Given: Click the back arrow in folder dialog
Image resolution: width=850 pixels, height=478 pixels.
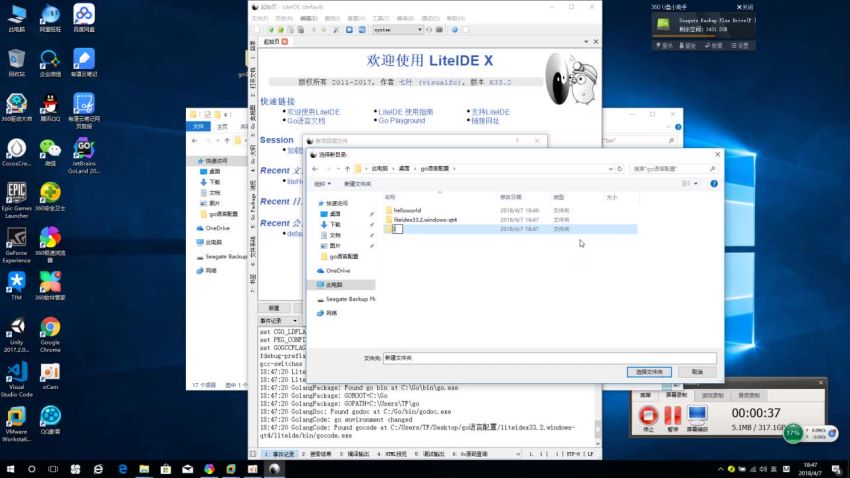Looking at the screenshot, I should click(x=315, y=169).
